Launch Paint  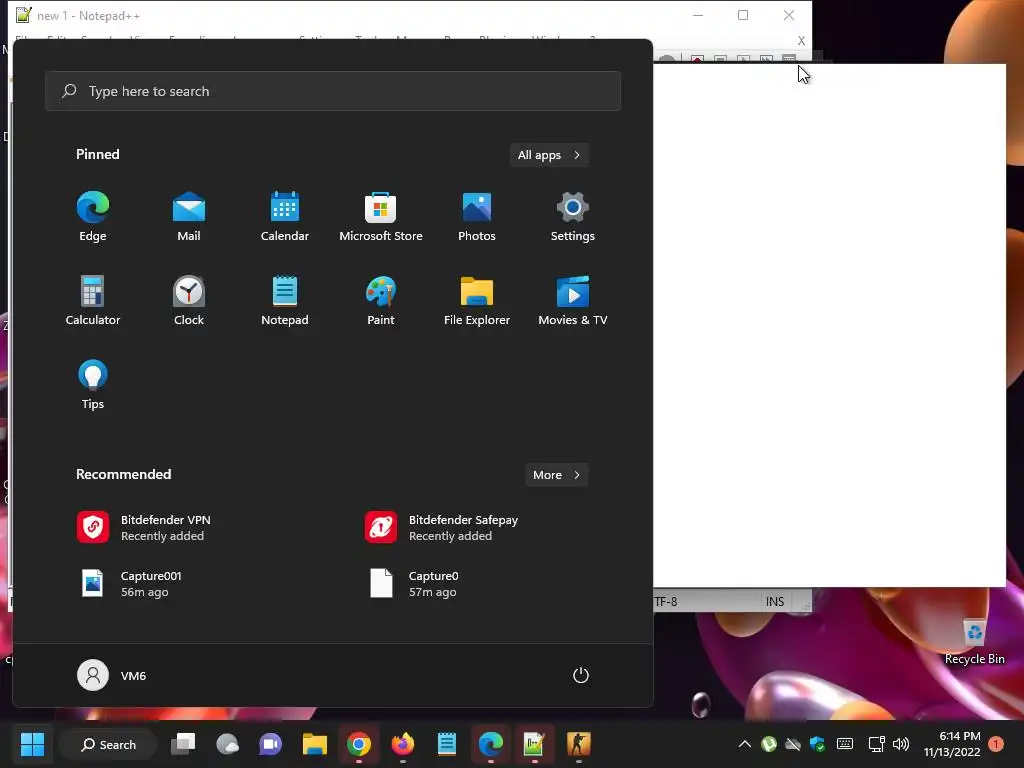[381, 300]
